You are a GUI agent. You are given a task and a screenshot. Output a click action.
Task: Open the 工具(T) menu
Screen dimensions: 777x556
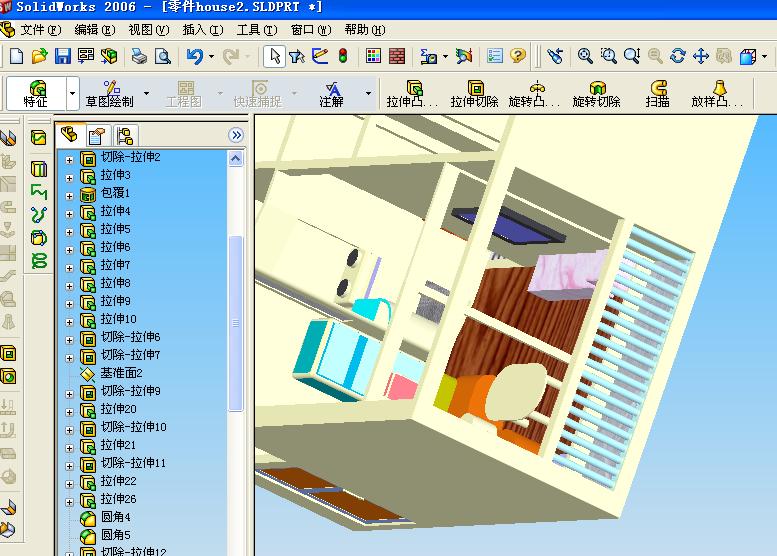tap(257, 30)
